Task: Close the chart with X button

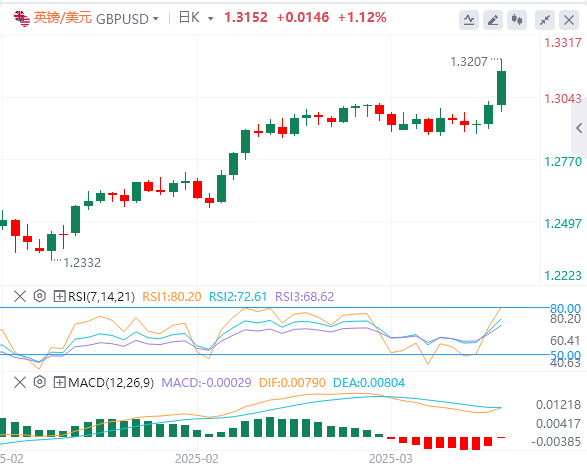Action: 569,20
